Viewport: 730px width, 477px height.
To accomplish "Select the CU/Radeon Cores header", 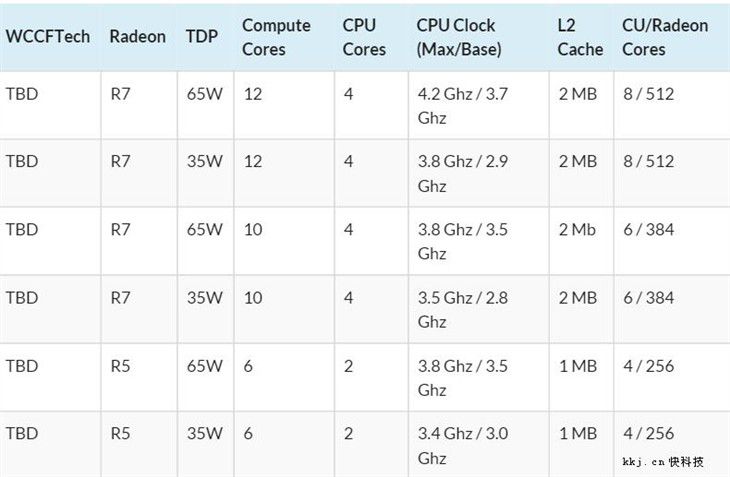I will tap(665, 37).
